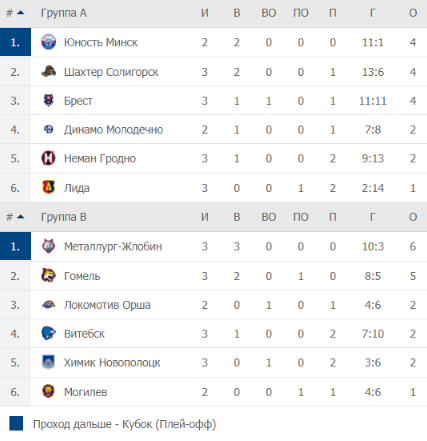Image resolution: width=427 pixels, height=441 pixels.
Task: Sort Группа A by О points column
Action: 413,13
